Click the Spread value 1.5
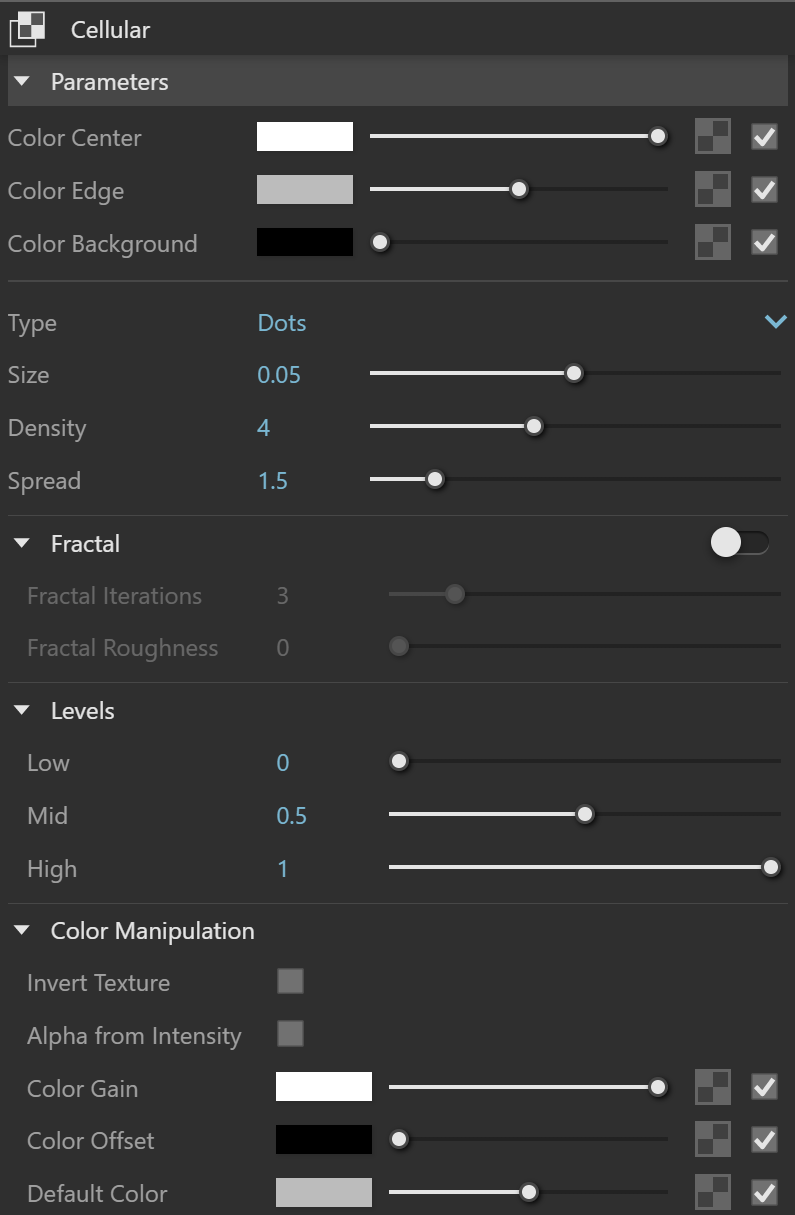Viewport: 795px width, 1215px height. (x=273, y=481)
